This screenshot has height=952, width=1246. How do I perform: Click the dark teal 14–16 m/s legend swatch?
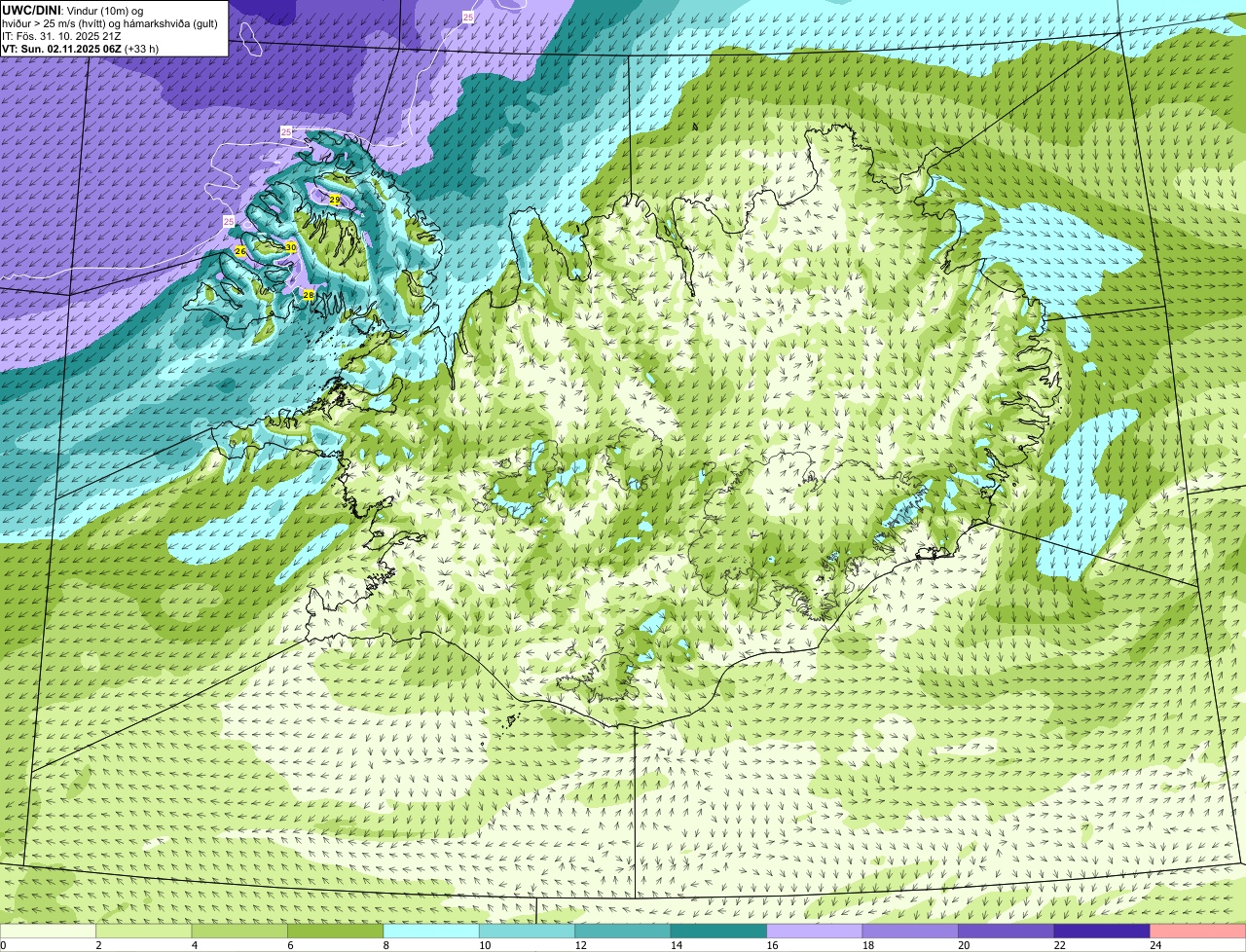coord(719,931)
